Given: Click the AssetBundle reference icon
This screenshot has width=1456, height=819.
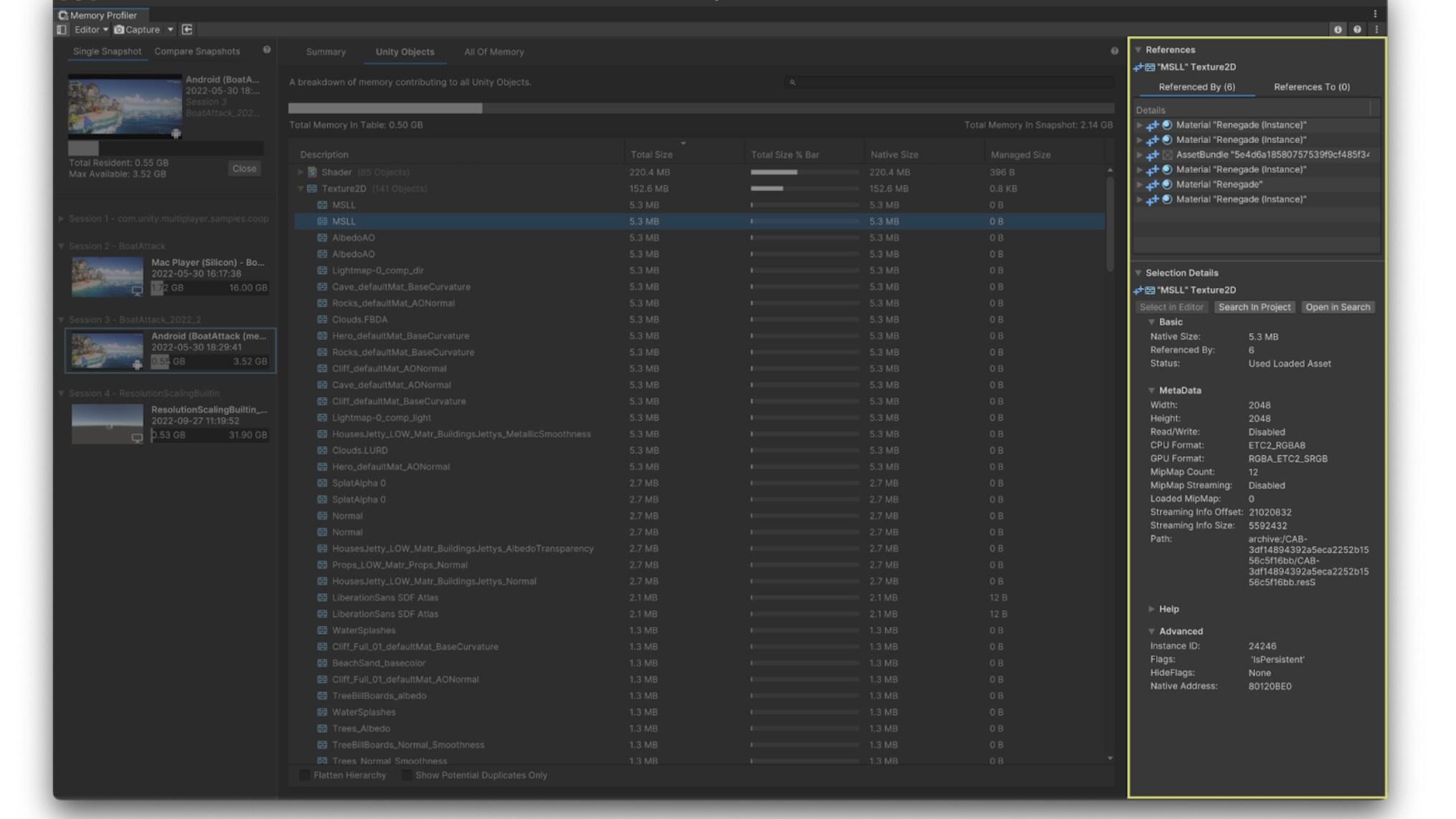Looking at the screenshot, I should (1167, 155).
